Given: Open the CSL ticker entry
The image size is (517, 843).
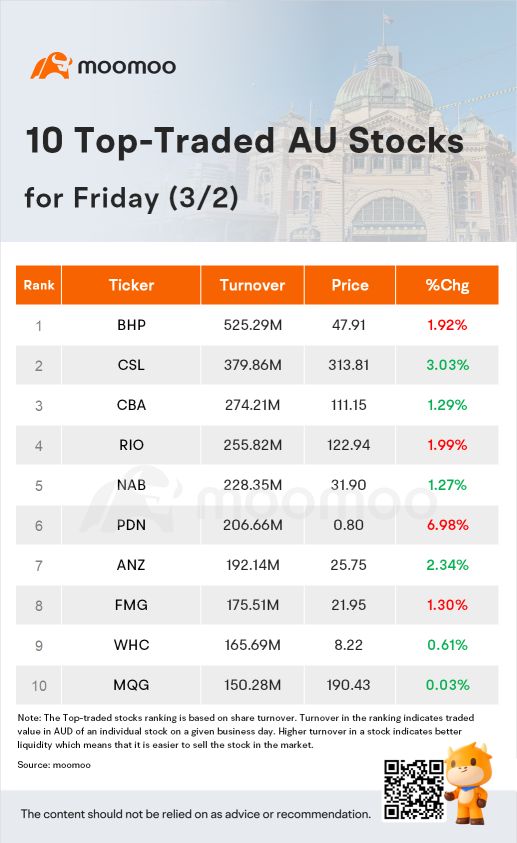Looking at the screenshot, I should [x=131, y=365].
